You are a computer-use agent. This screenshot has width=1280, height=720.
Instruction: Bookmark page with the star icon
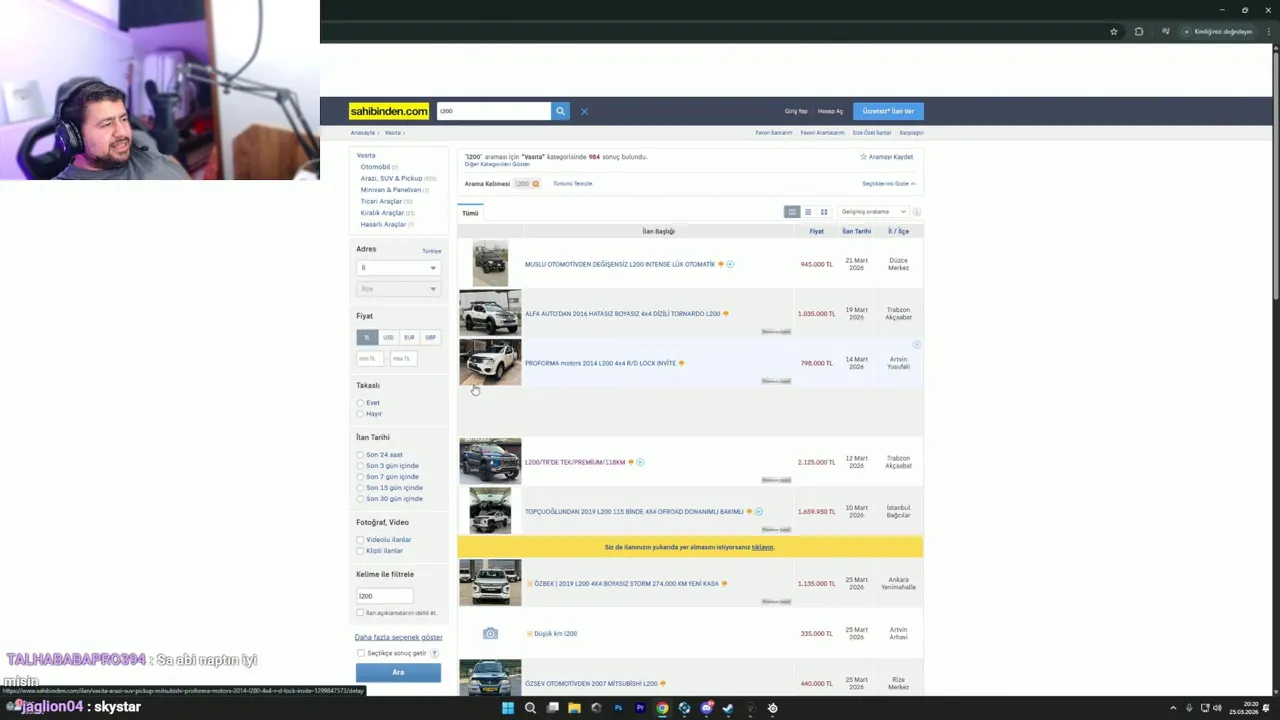click(x=1114, y=31)
